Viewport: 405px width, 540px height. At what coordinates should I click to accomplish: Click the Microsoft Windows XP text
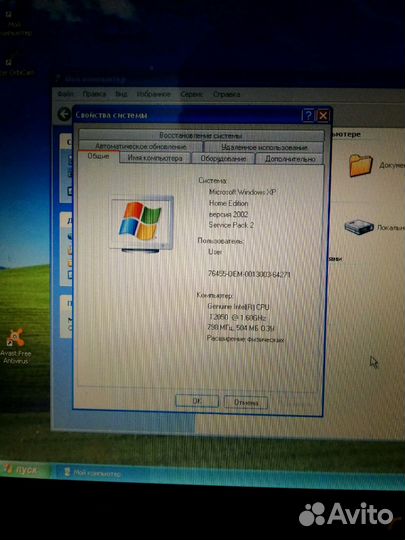242,192
